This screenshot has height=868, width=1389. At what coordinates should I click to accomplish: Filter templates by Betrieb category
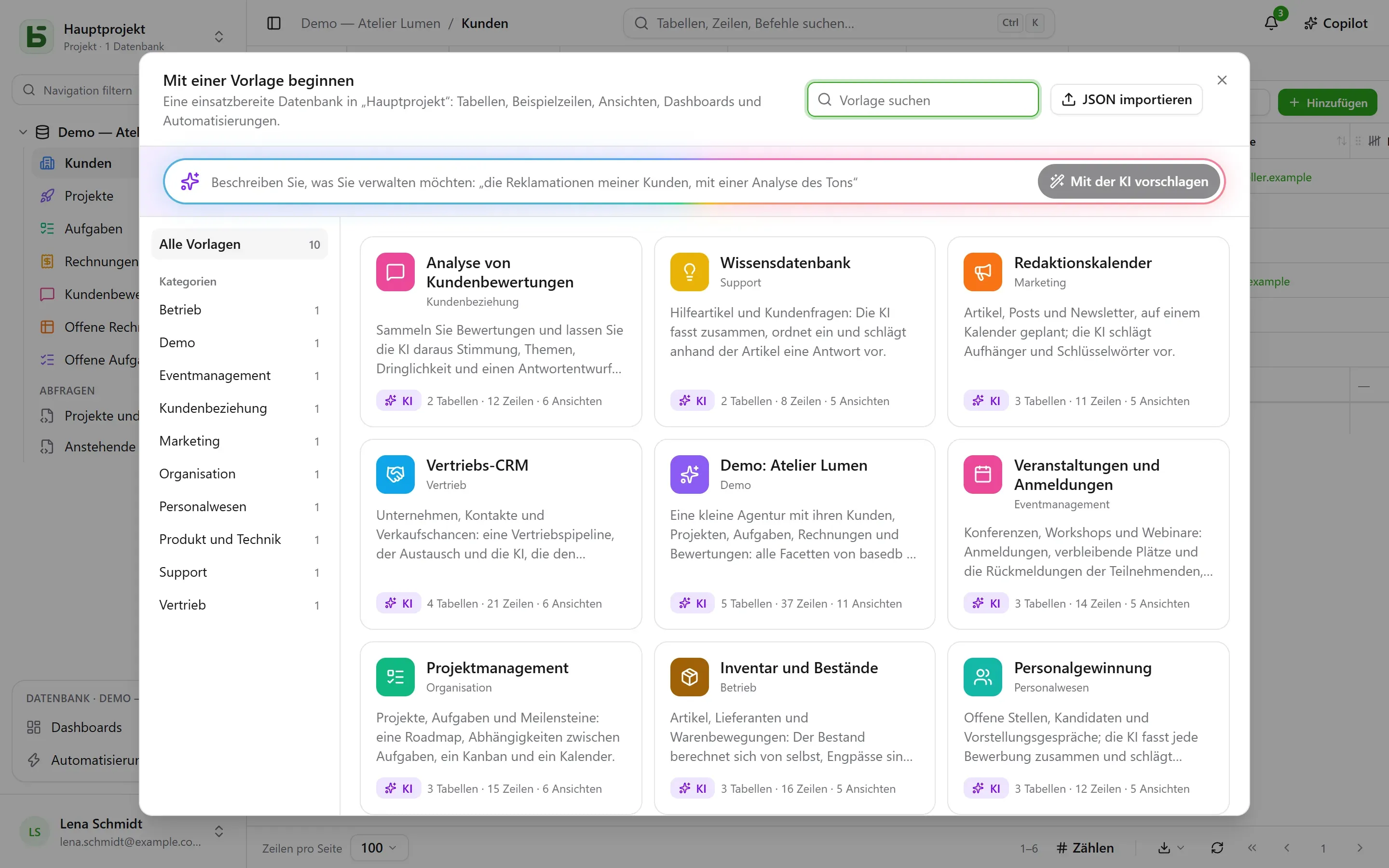239,310
